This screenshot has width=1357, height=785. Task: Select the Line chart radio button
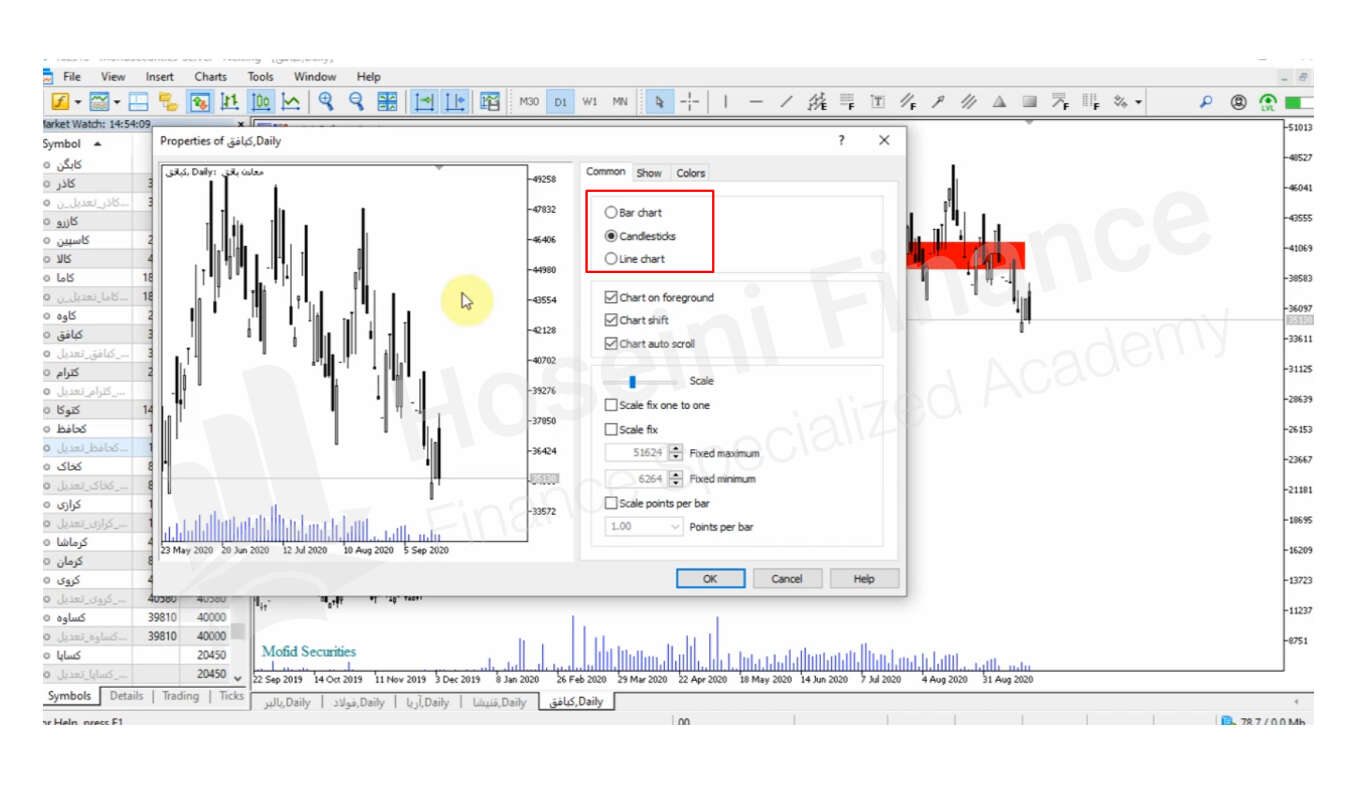(x=611, y=259)
